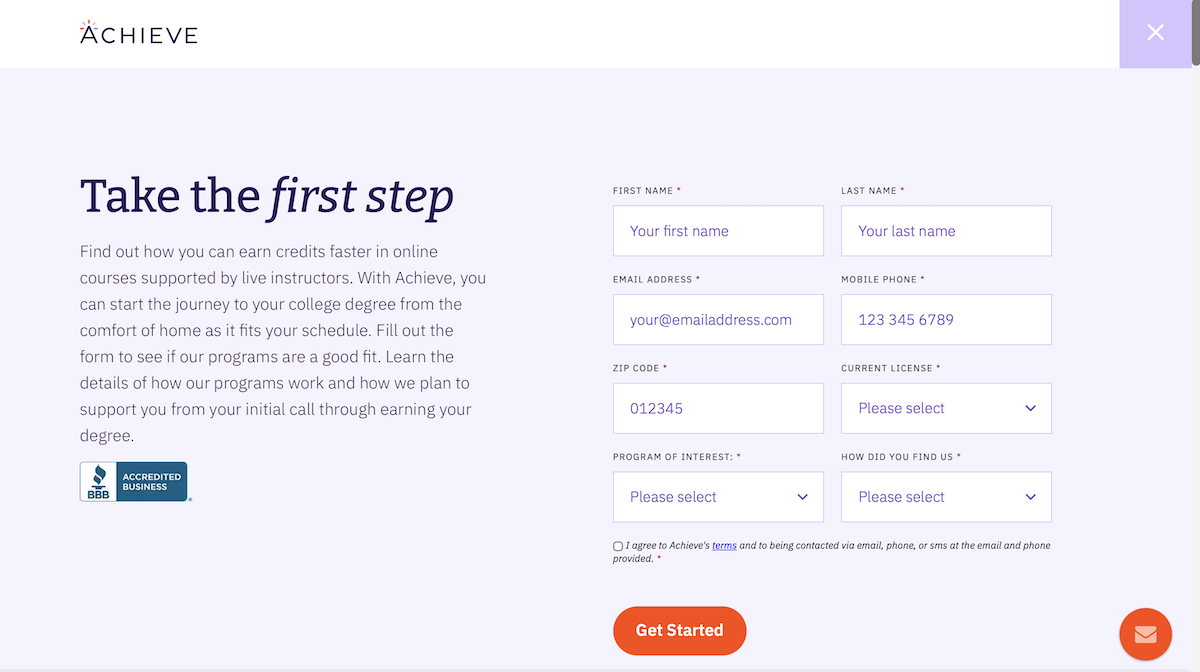Open the orange mail chat icon
Screen dimensions: 1200x672
click(x=1145, y=634)
